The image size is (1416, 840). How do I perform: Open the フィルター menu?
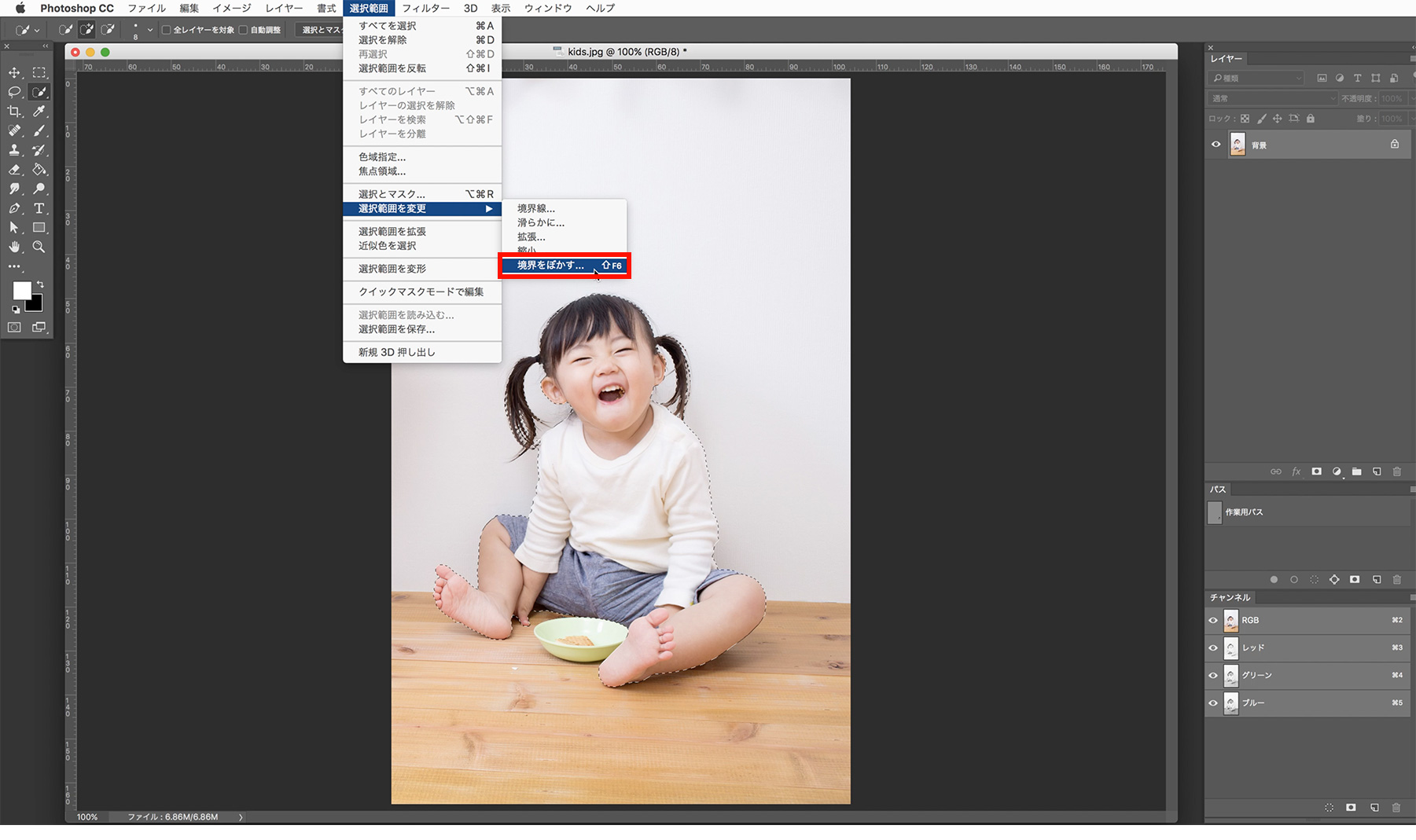426,8
